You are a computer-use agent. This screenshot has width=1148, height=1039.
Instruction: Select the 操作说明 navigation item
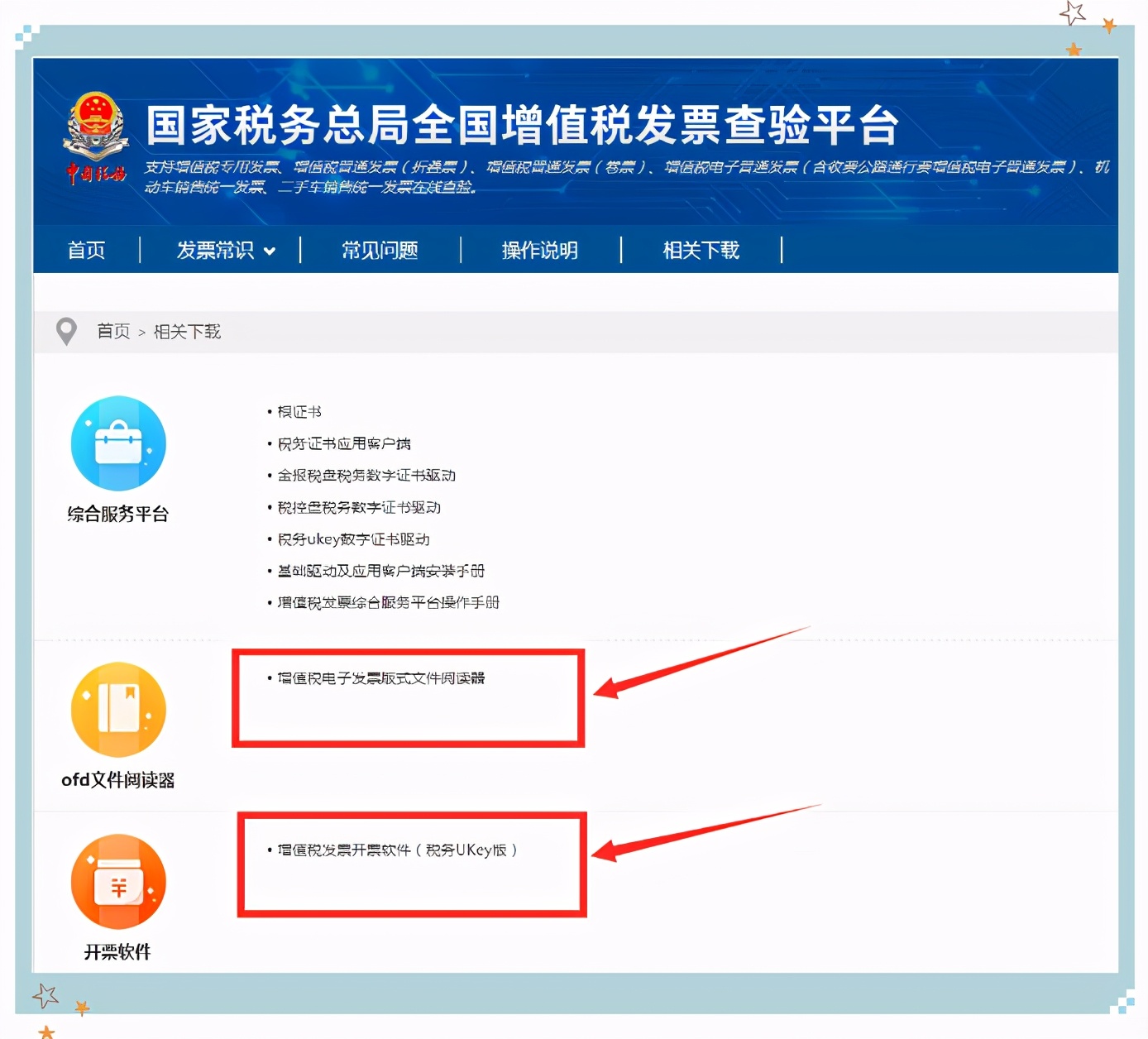(x=538, y=251)
